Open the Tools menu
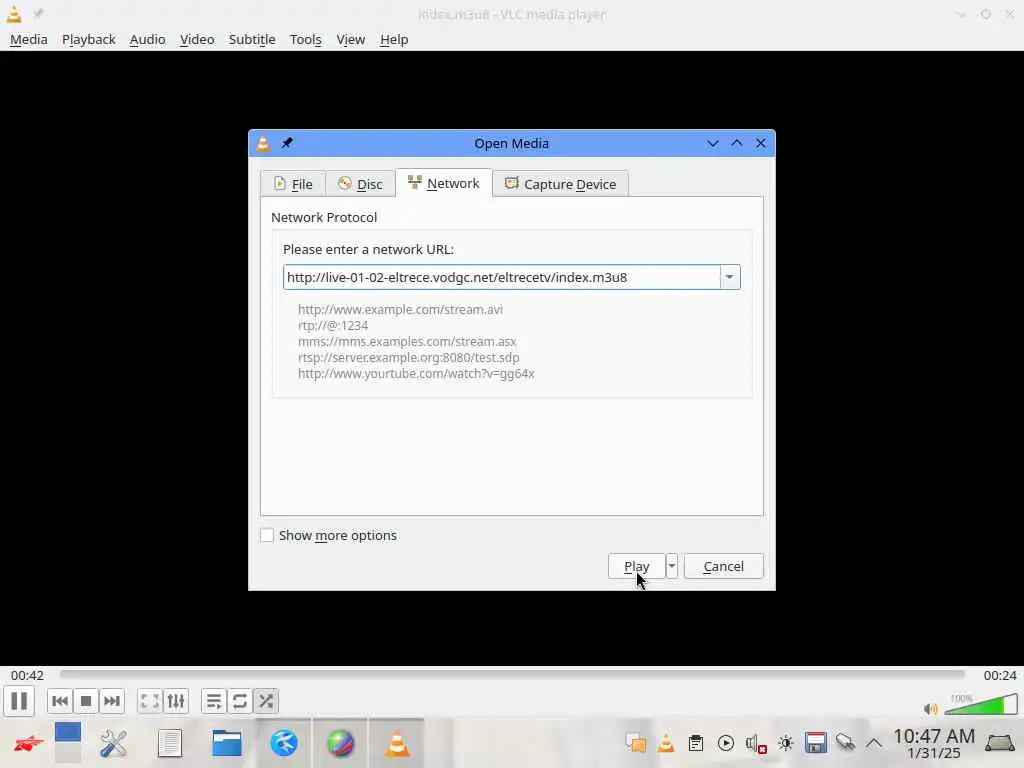Screen dimensions: 1024x768 [x=306, y=39]
